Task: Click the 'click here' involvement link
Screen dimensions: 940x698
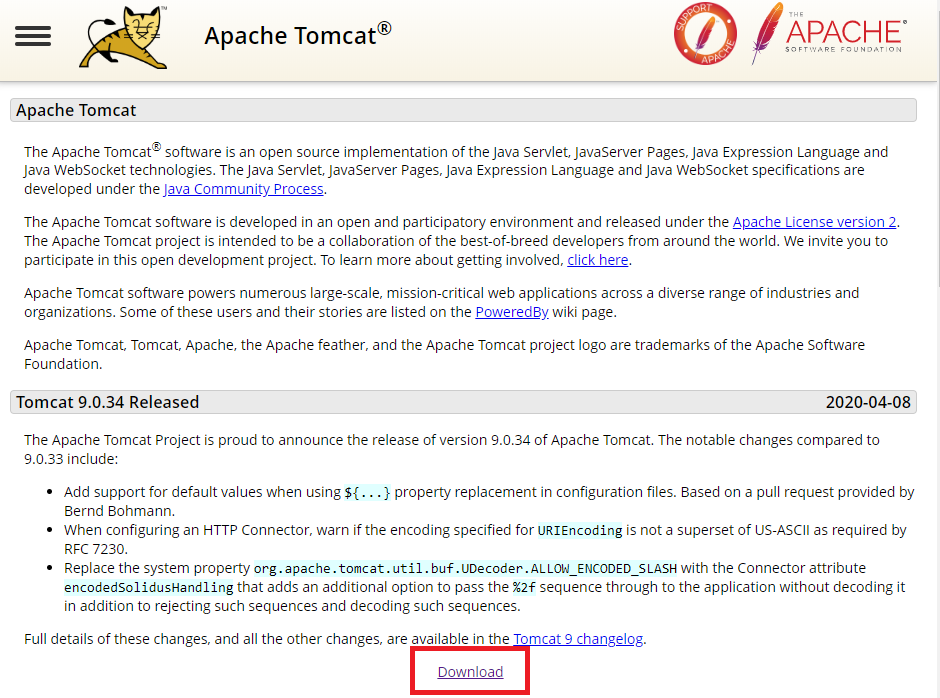Action: tap(598, 260)
